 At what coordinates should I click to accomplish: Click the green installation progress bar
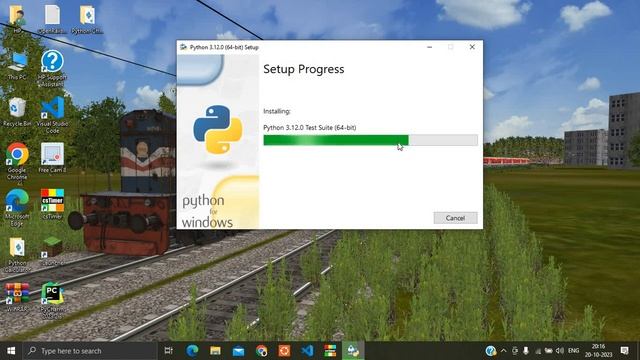(370, 140)
